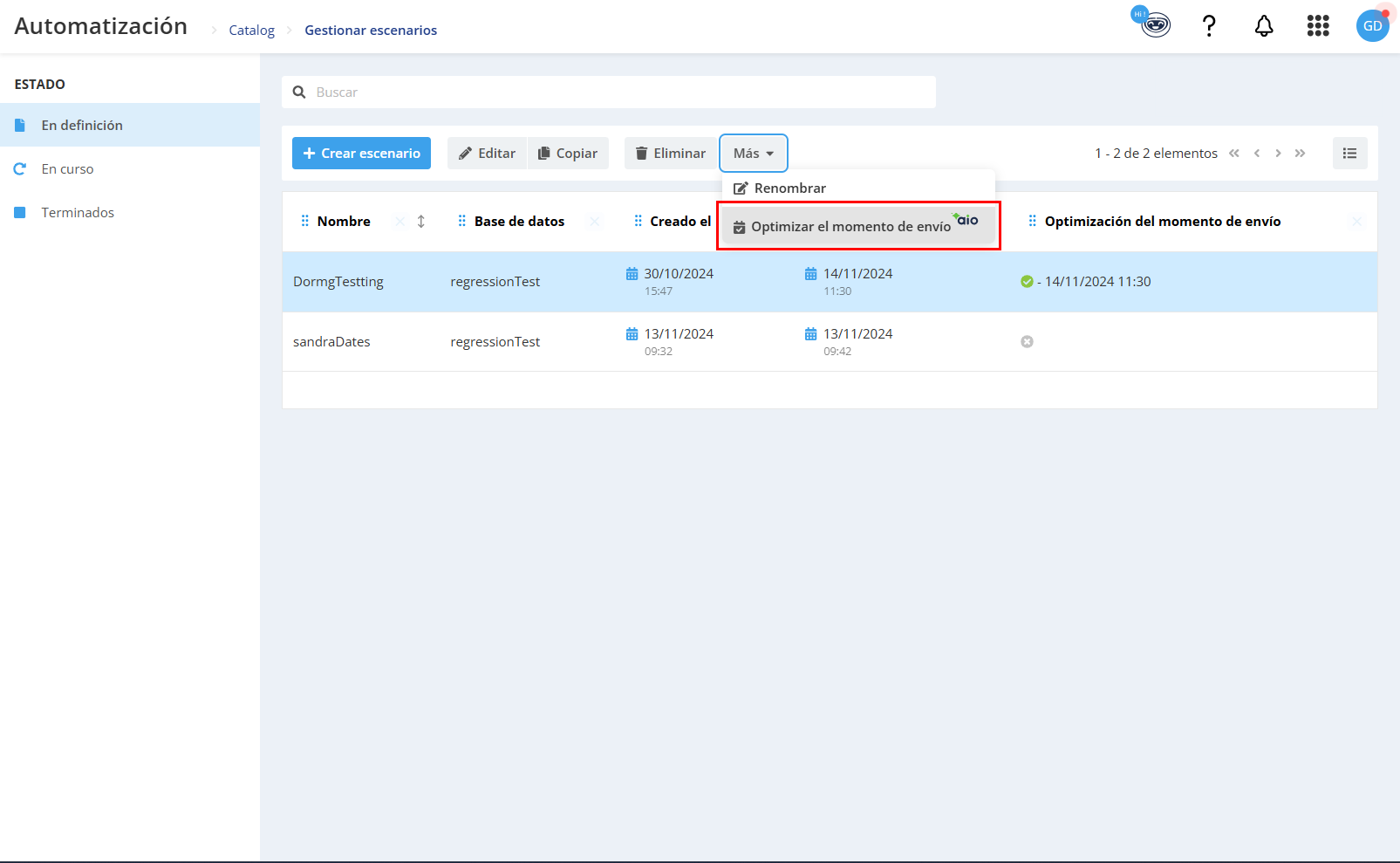Sort the Nombre column by arrows icon
The height and width of the screenshot is (863, 1400).
421,222
